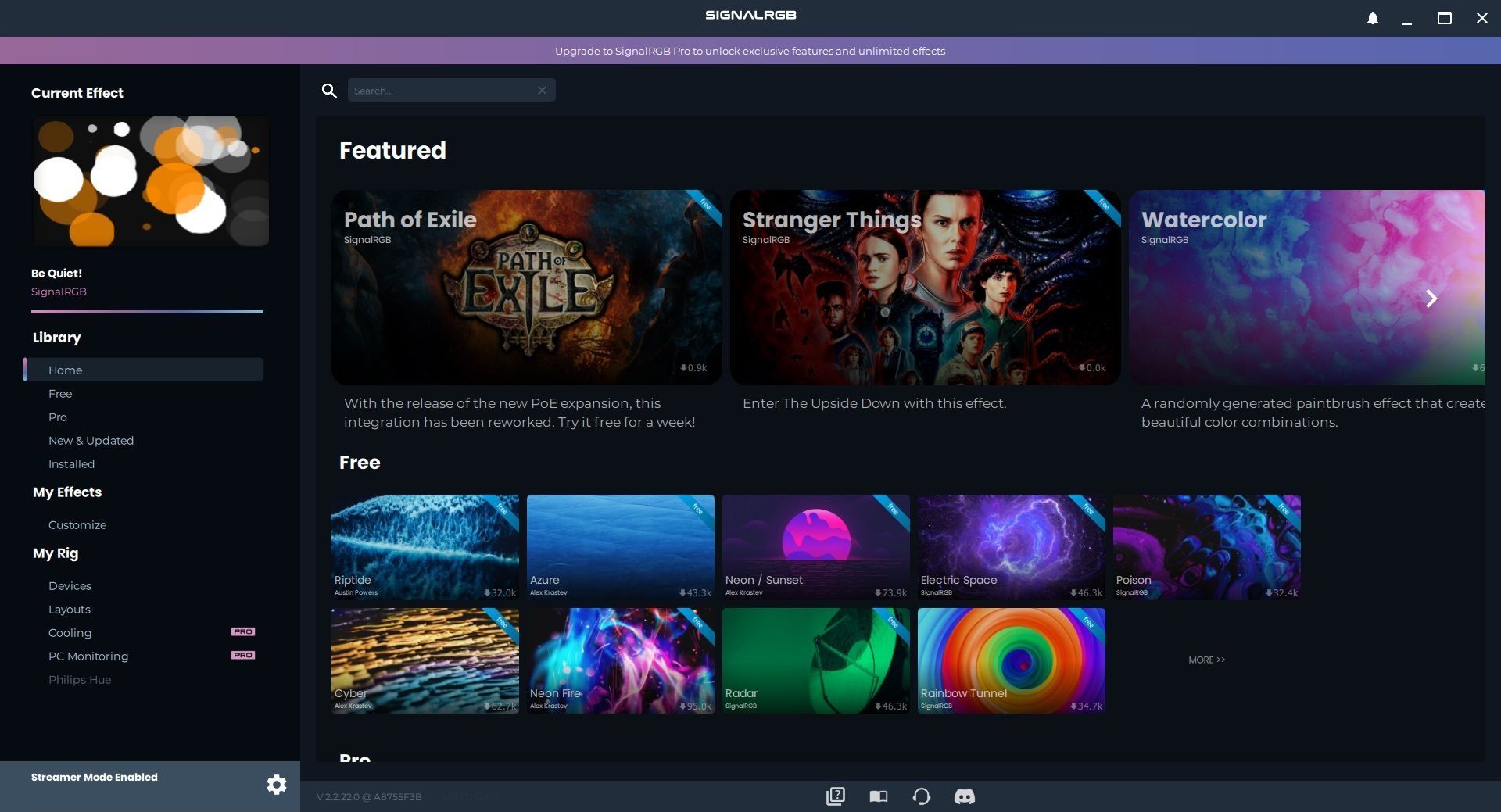Click the PRO badge beside Cooling
Viewport: 1501px width, 812px height.
tap(243, 631)
